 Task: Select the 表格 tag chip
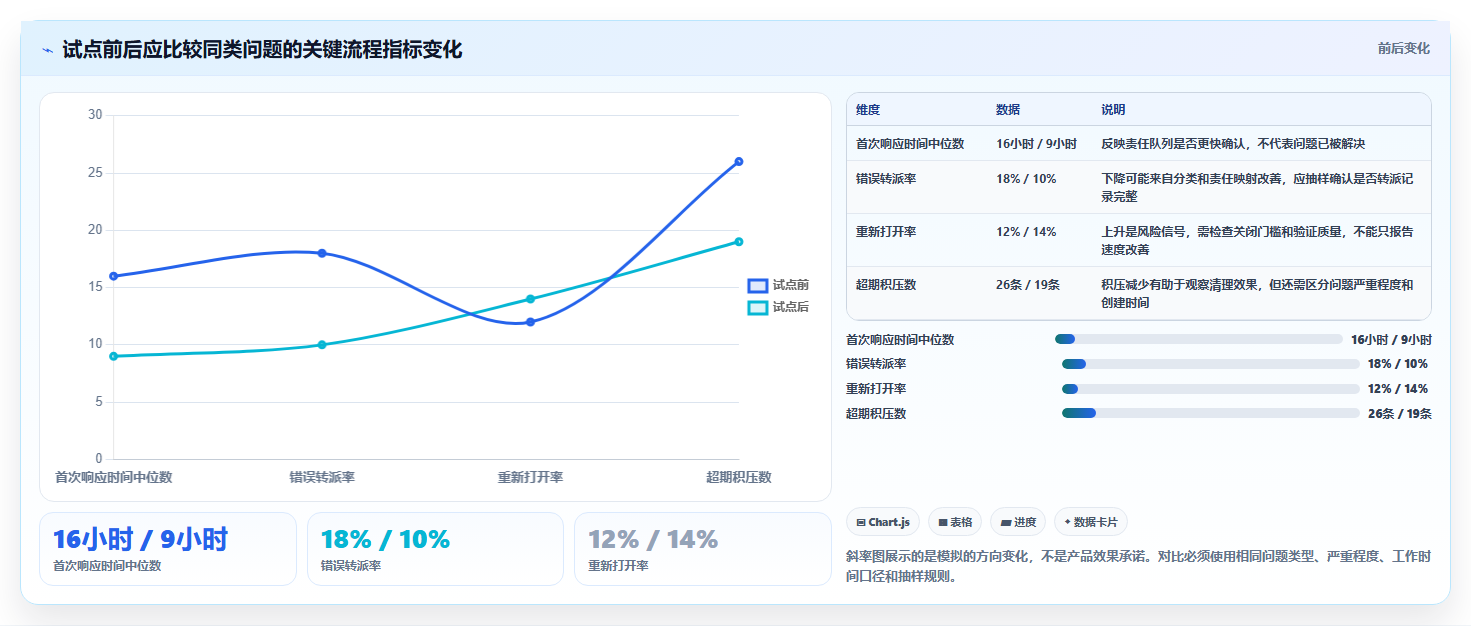(955, 522)
